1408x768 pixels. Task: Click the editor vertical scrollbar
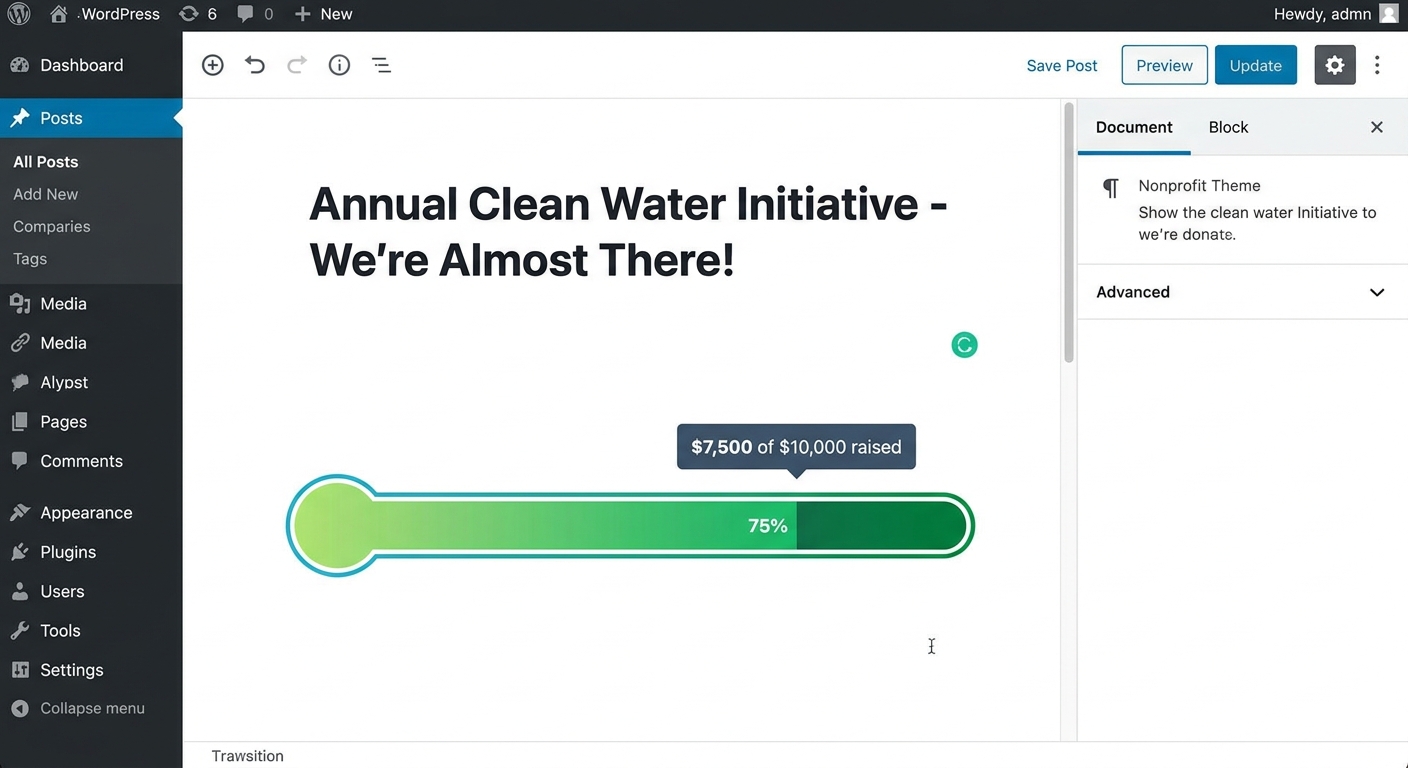point(1069,232)
